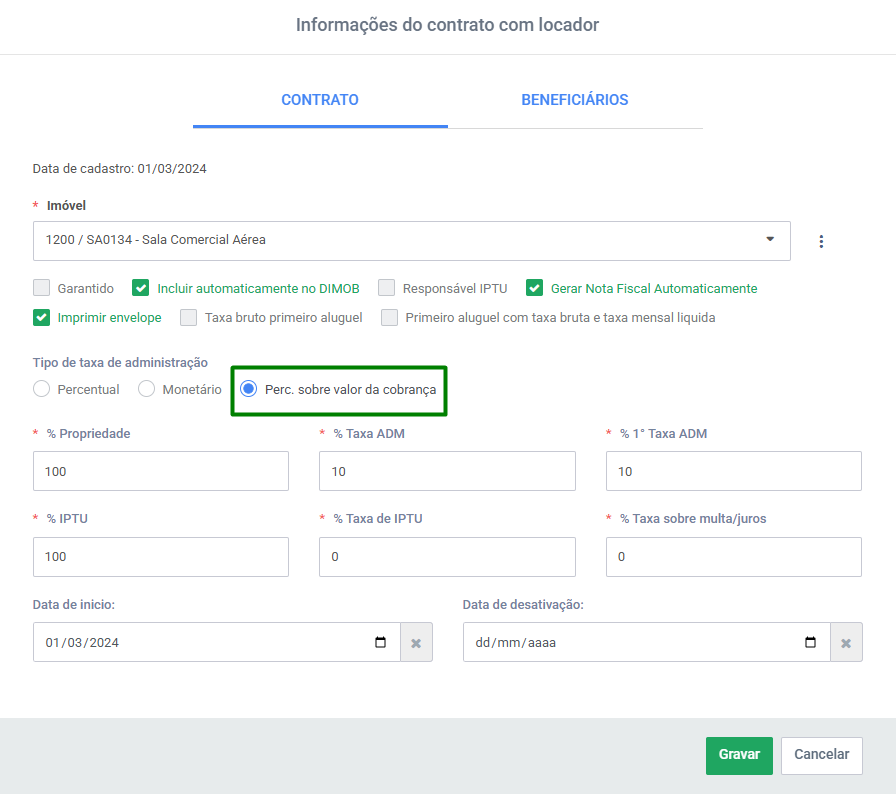Open the three-dot menu beside Imóvel
This screenshot has width=896, height=794.
click(821, 242)
